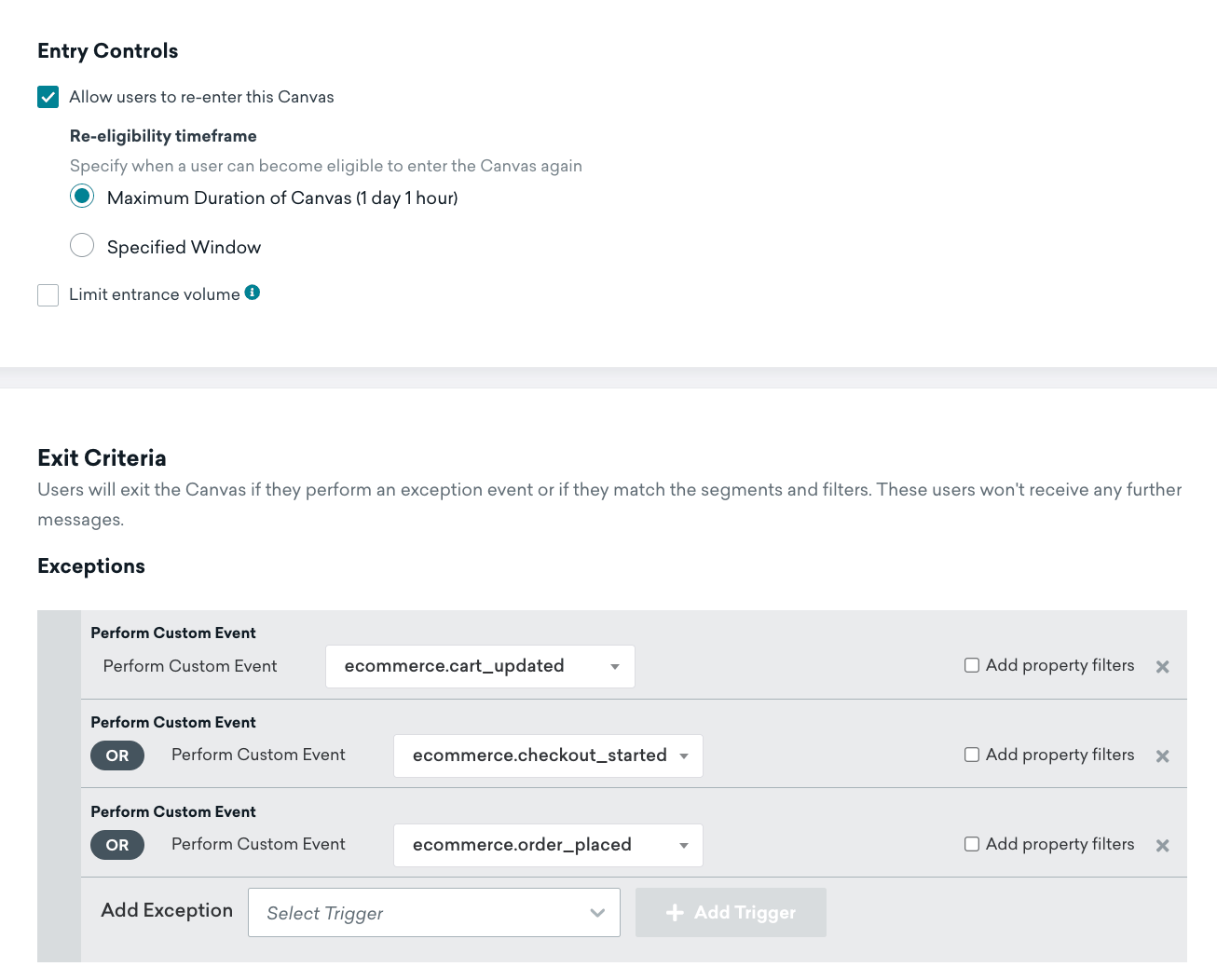Uncheck Allow users to re-enter this Canvas

48,97
